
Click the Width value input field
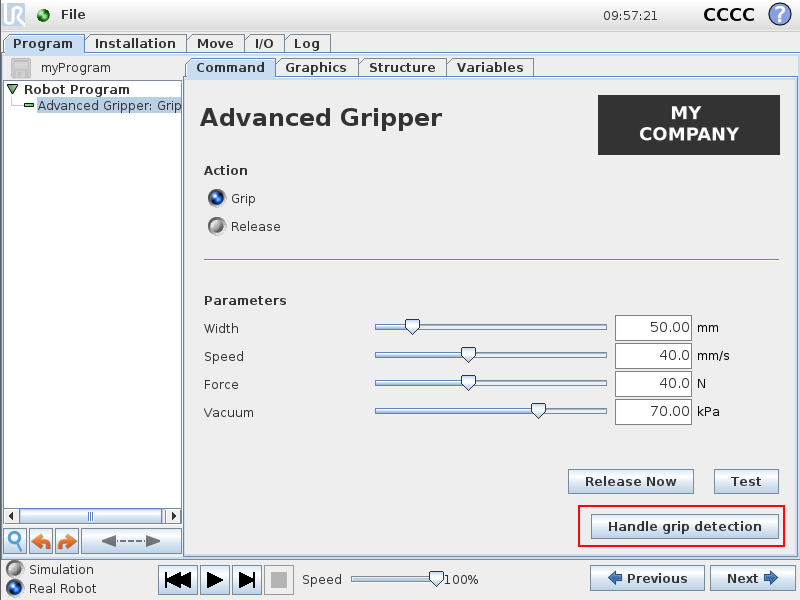(x=654, y=327)
